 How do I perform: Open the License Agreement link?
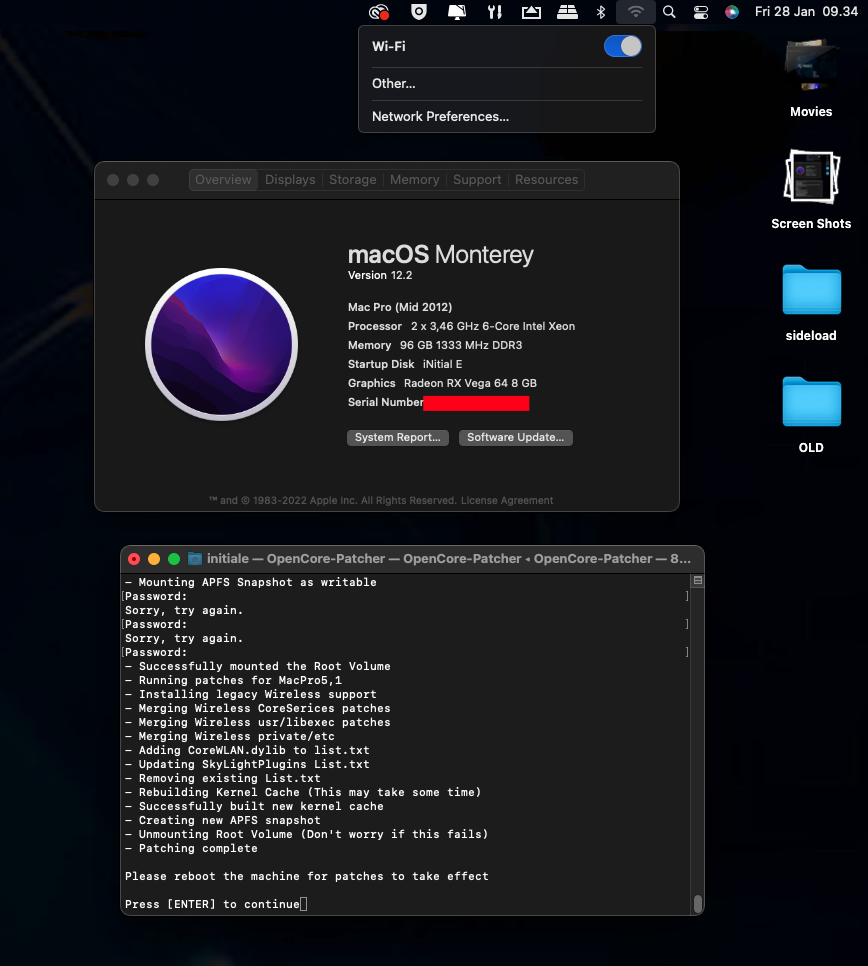point(507,500)
